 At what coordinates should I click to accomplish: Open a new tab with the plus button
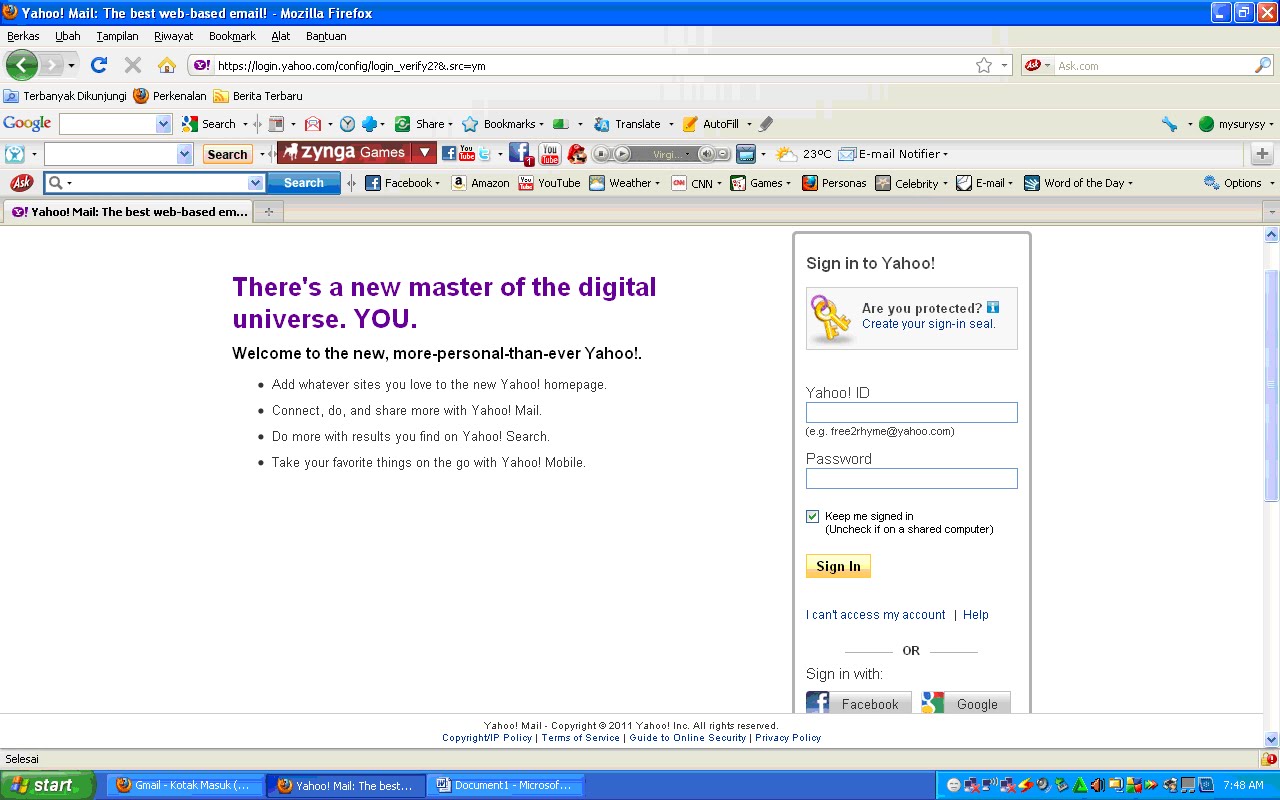point(269,212)
